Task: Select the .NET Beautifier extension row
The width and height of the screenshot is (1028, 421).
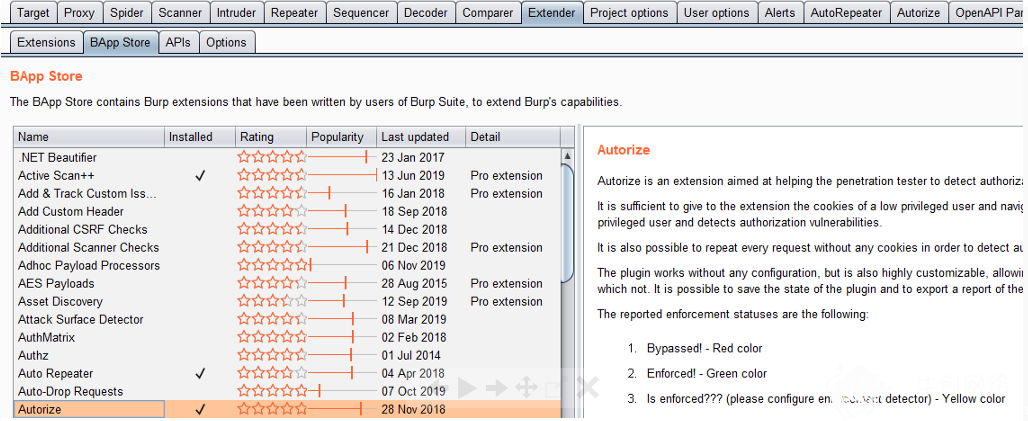Action: (x=287, y=157)
